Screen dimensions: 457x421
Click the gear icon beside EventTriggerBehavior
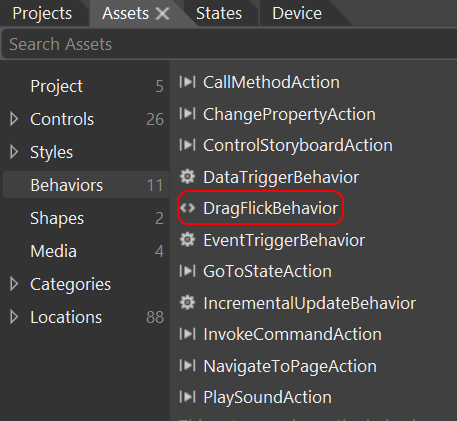187,240
